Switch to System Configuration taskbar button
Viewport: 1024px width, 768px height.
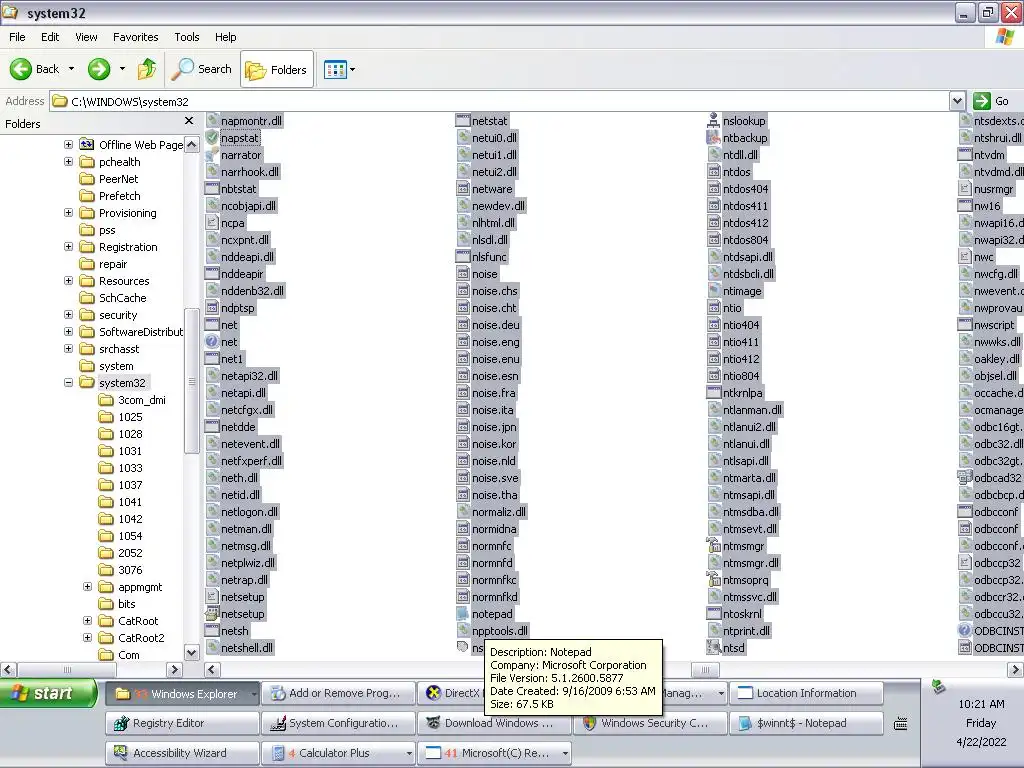tap(338, 723)
